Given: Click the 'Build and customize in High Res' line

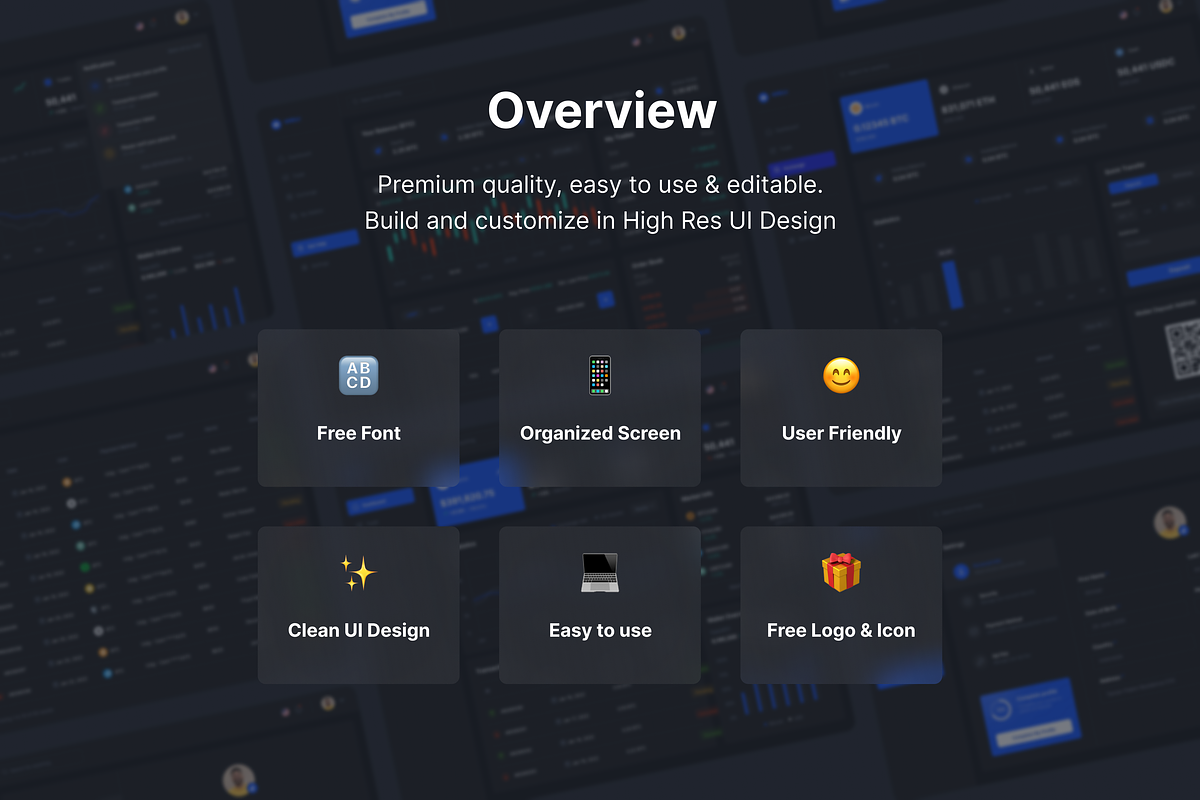Looking at the screenshot, I should (x=600, y=220).
